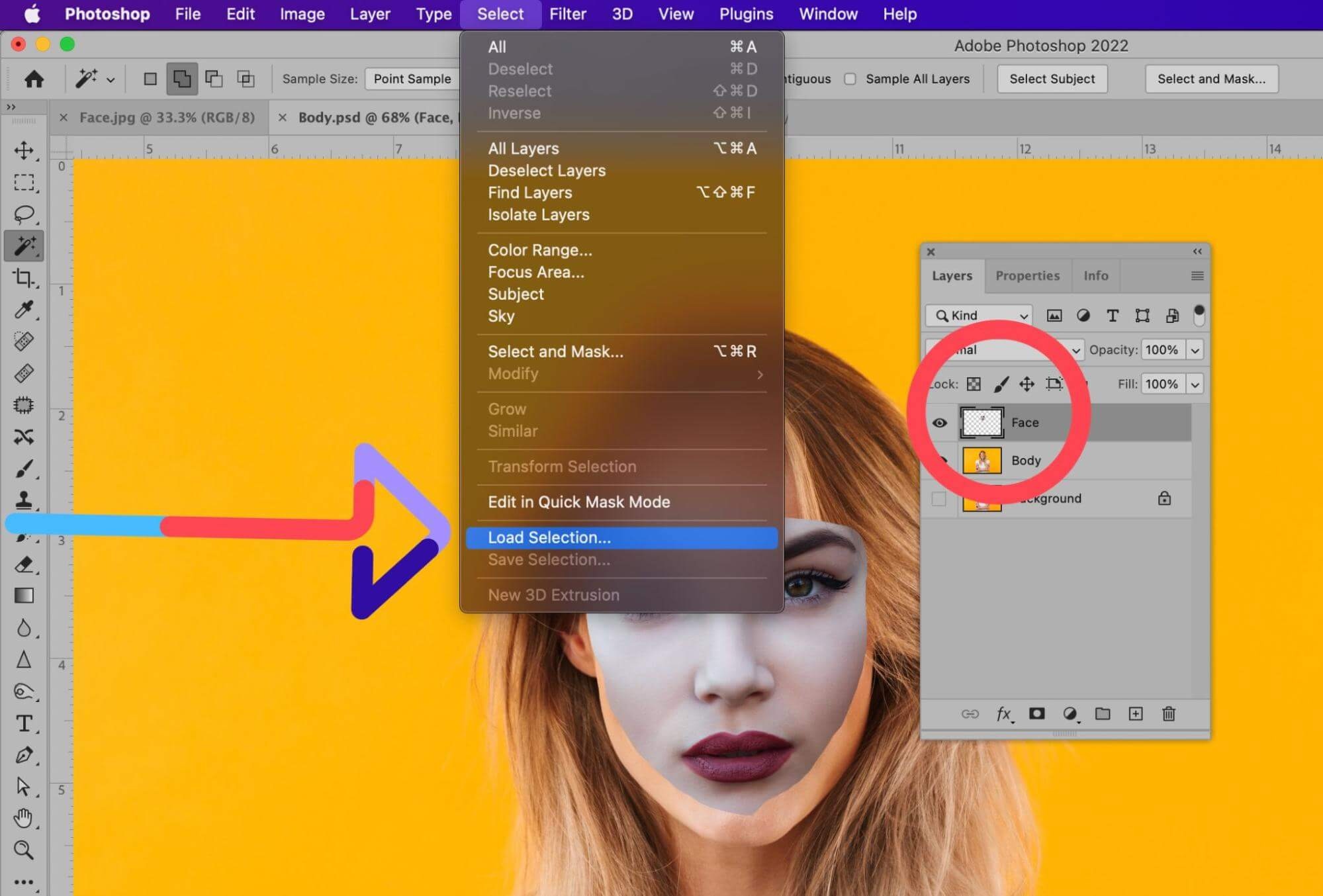Switch to the Properties tab
This screenshot has width=1323, height=896.
pyautogui.click(x=1027, y=275)
